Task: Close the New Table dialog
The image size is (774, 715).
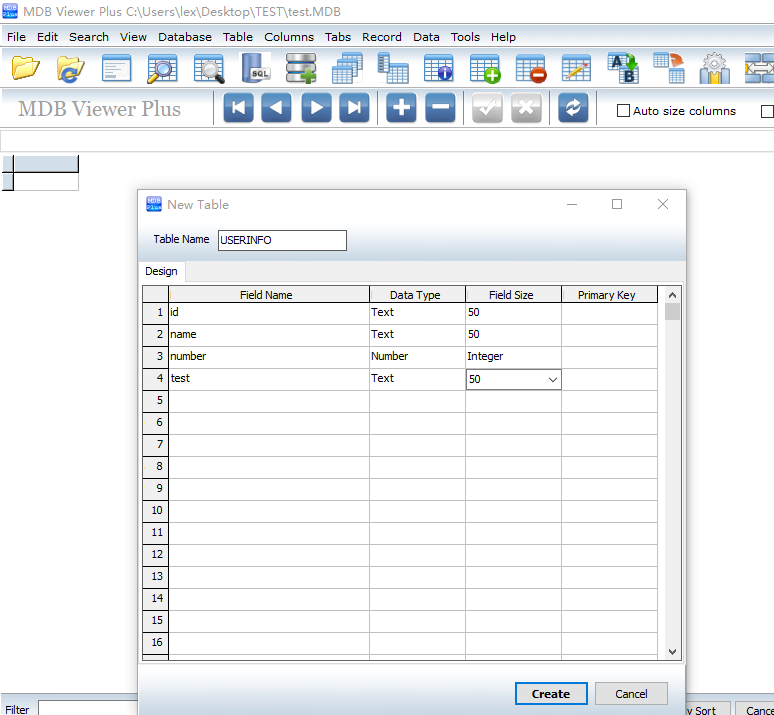Action: [663, 204]
